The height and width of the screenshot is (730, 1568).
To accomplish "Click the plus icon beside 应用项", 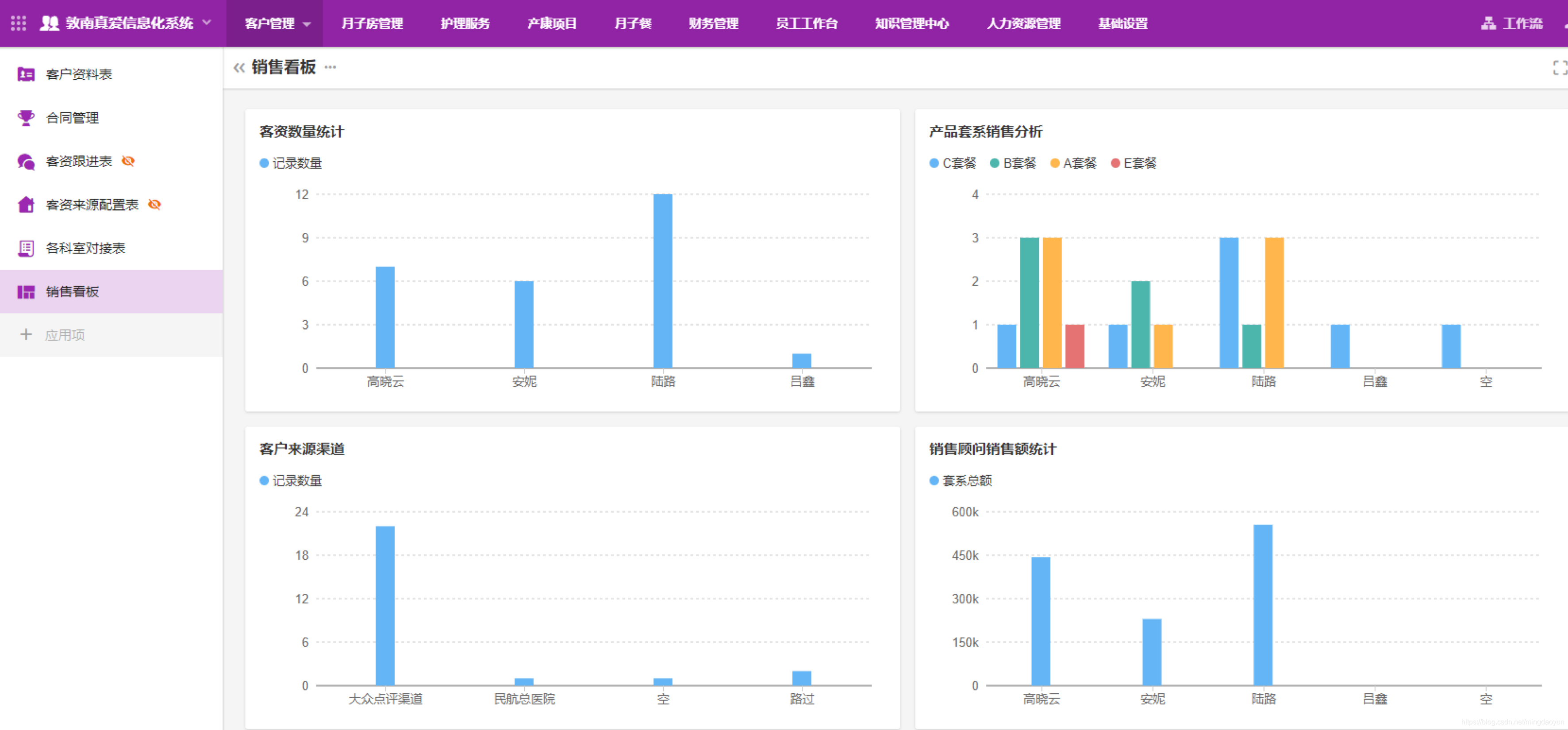I will point(26,334).
